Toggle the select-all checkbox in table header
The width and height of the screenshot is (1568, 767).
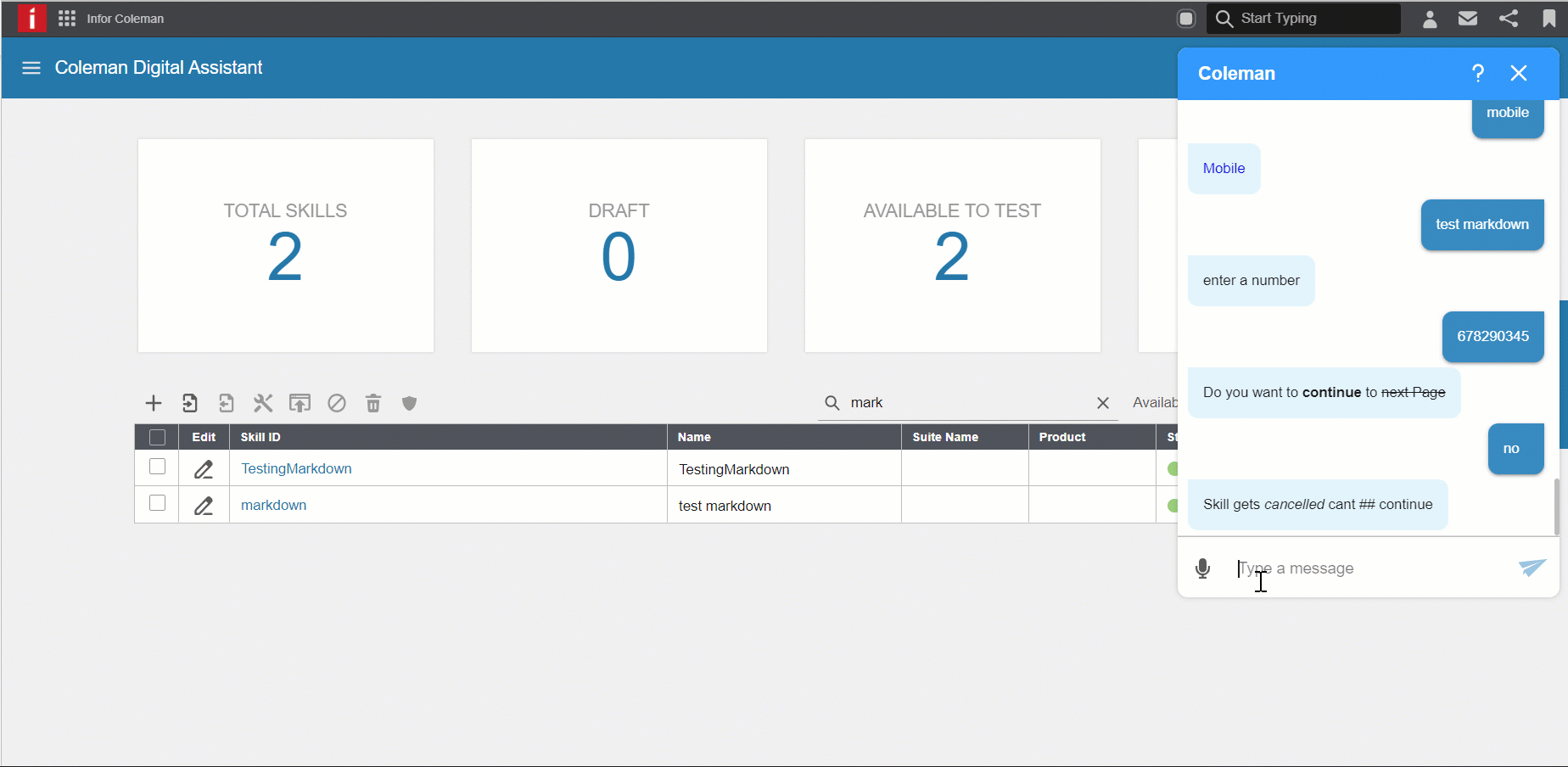[157, 437]
